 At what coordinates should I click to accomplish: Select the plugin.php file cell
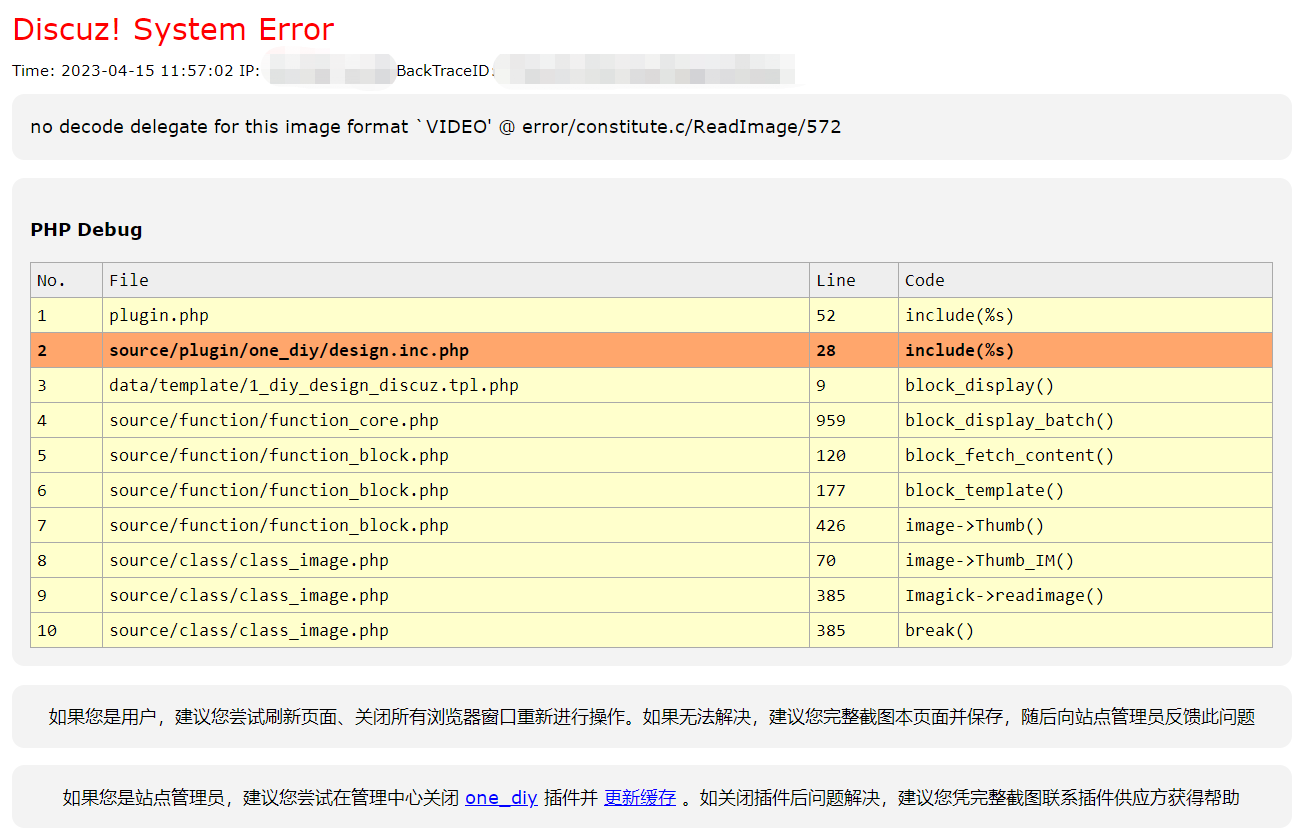point(455,315)
